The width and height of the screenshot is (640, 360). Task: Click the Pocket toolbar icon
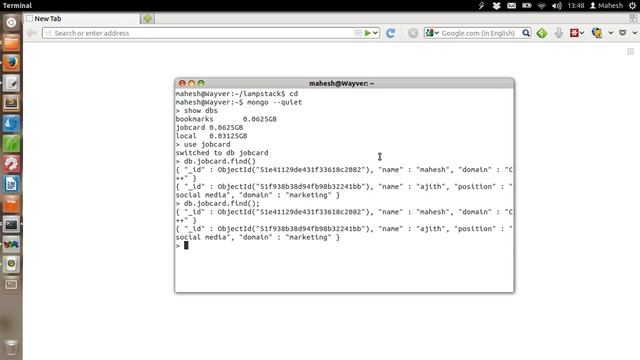pyautogui.click(x=623, y=33)
